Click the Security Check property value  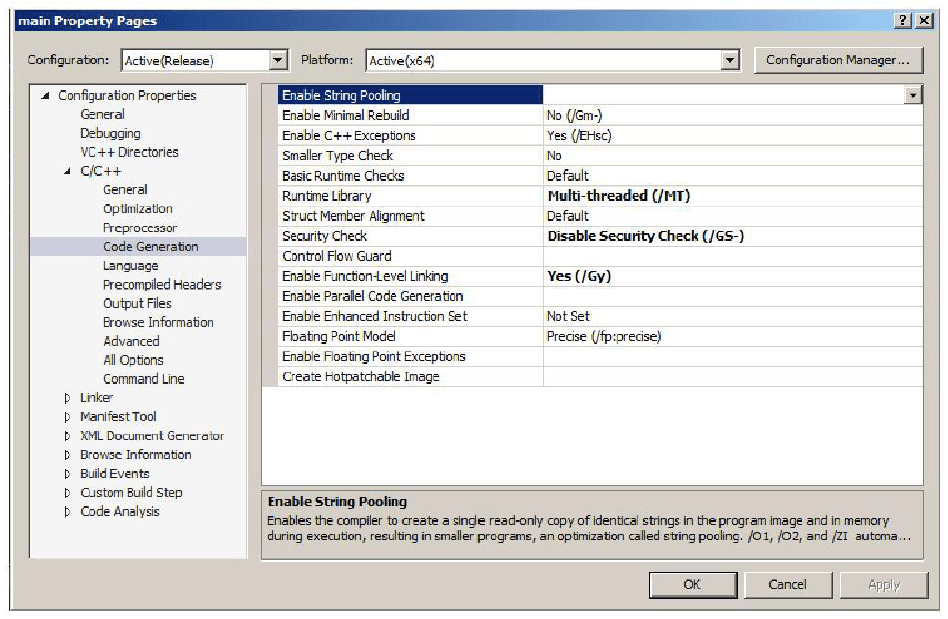[x=645, y=236]
